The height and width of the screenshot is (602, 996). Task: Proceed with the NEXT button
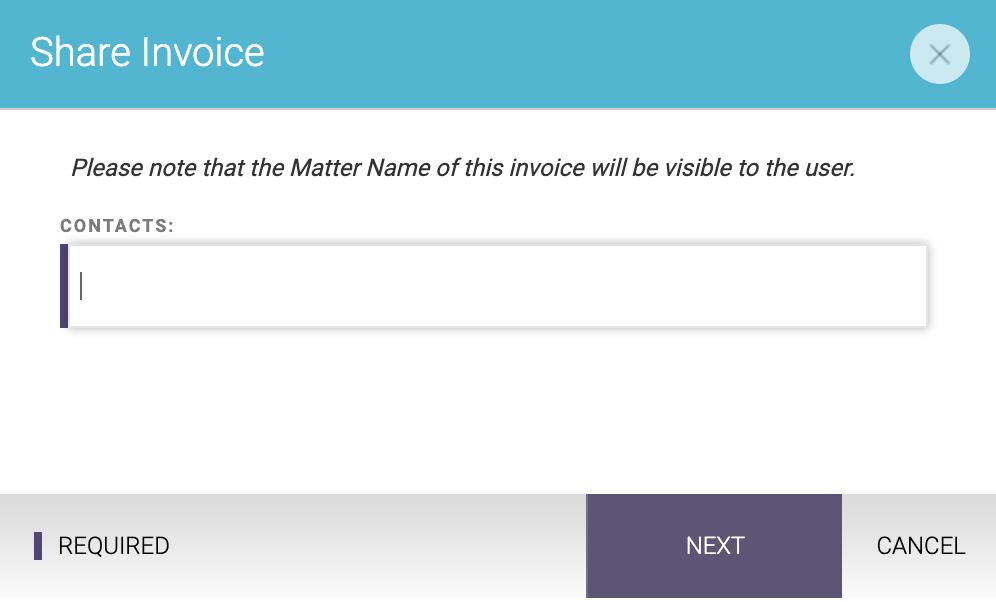[714, 545]
